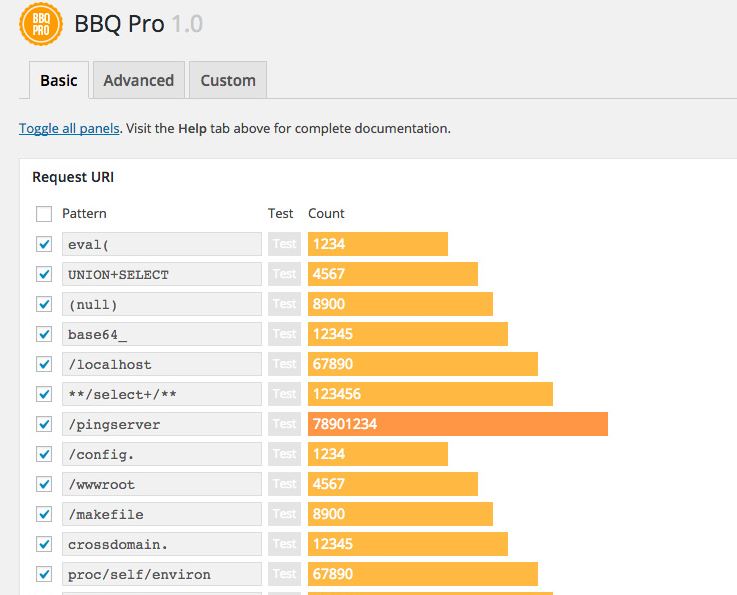Viewport: 737px width, 595px height.
Task: Click Test button for /config. pattern
Action: tap(284, 454)
